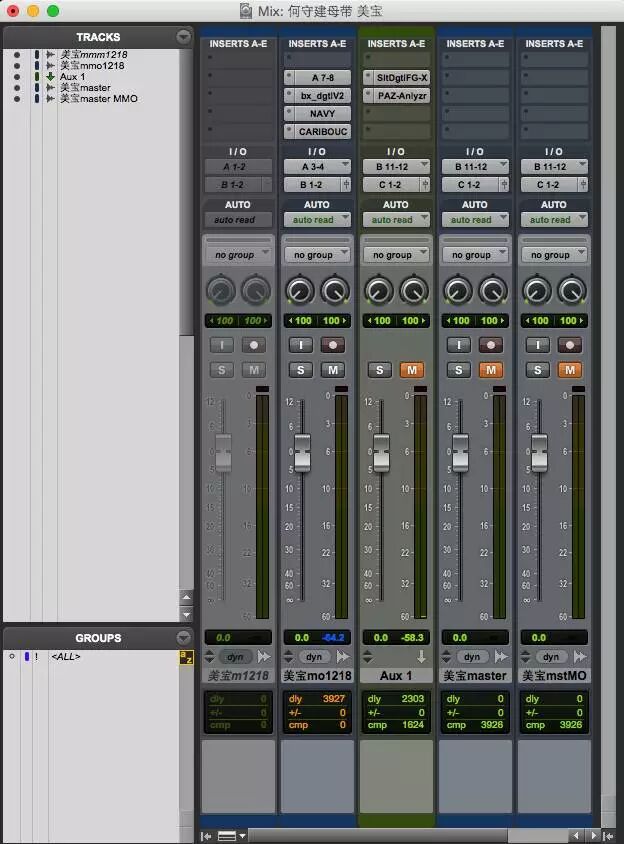Toggle input monitoring on 美宝mstMO
The image size is (624, 844).
(x=538, y=345)
